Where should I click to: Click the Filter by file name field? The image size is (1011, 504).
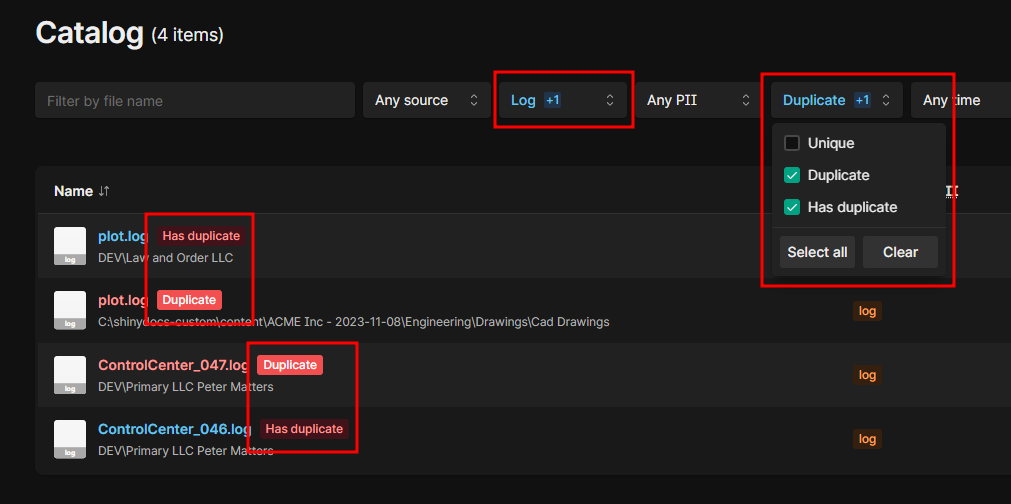tap(195, 101)
